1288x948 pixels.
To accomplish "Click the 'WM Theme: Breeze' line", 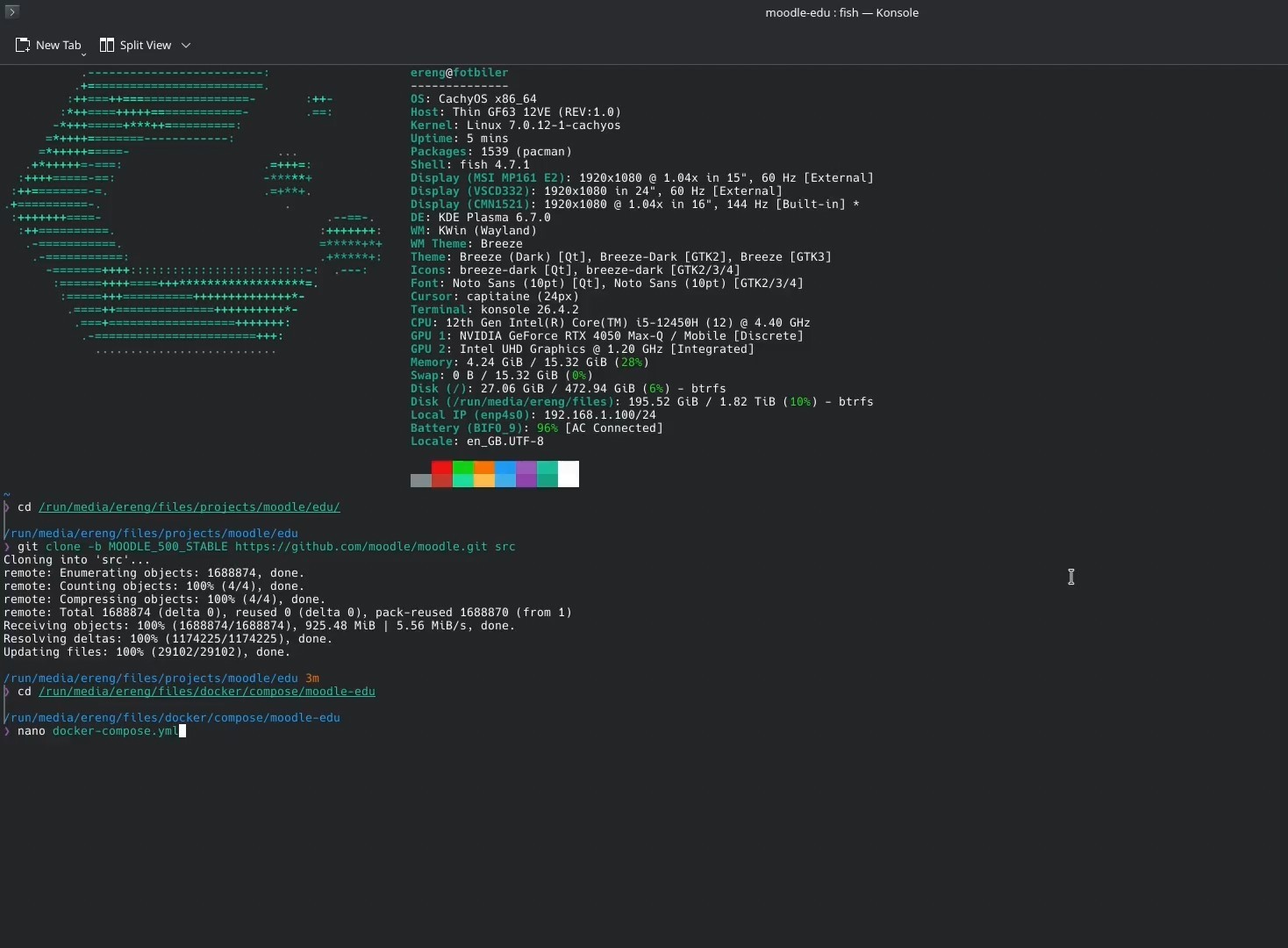I will [467, 243].
